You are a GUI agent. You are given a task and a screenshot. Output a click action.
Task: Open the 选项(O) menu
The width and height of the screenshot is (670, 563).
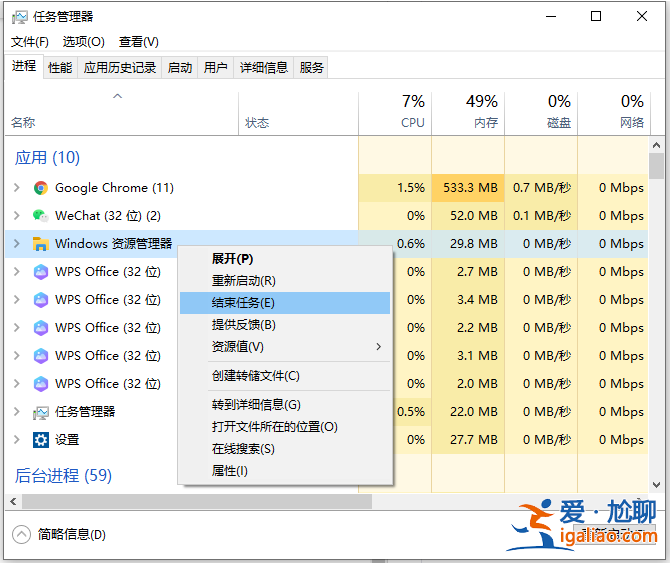click(x=83, y=42)
